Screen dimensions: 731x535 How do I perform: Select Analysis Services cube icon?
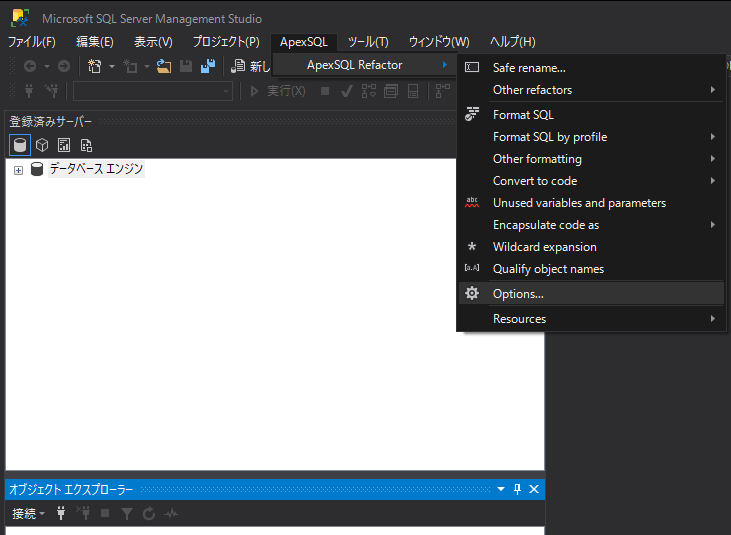(x=42, y=145)
